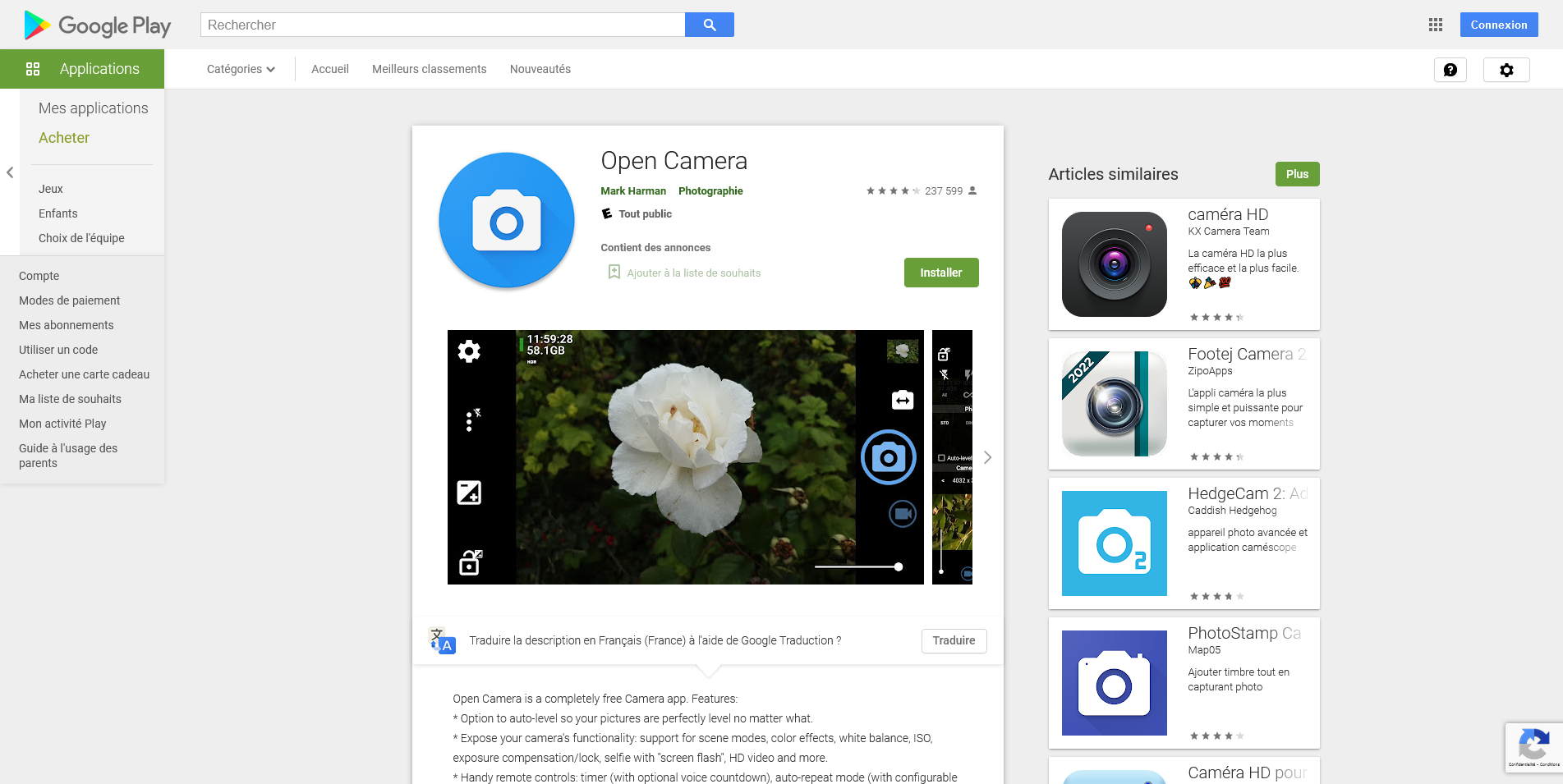The height and width of the screenshot is (784, 1563).
Task: Open Ma liste de souhaits link
Action: click(70, 399)
